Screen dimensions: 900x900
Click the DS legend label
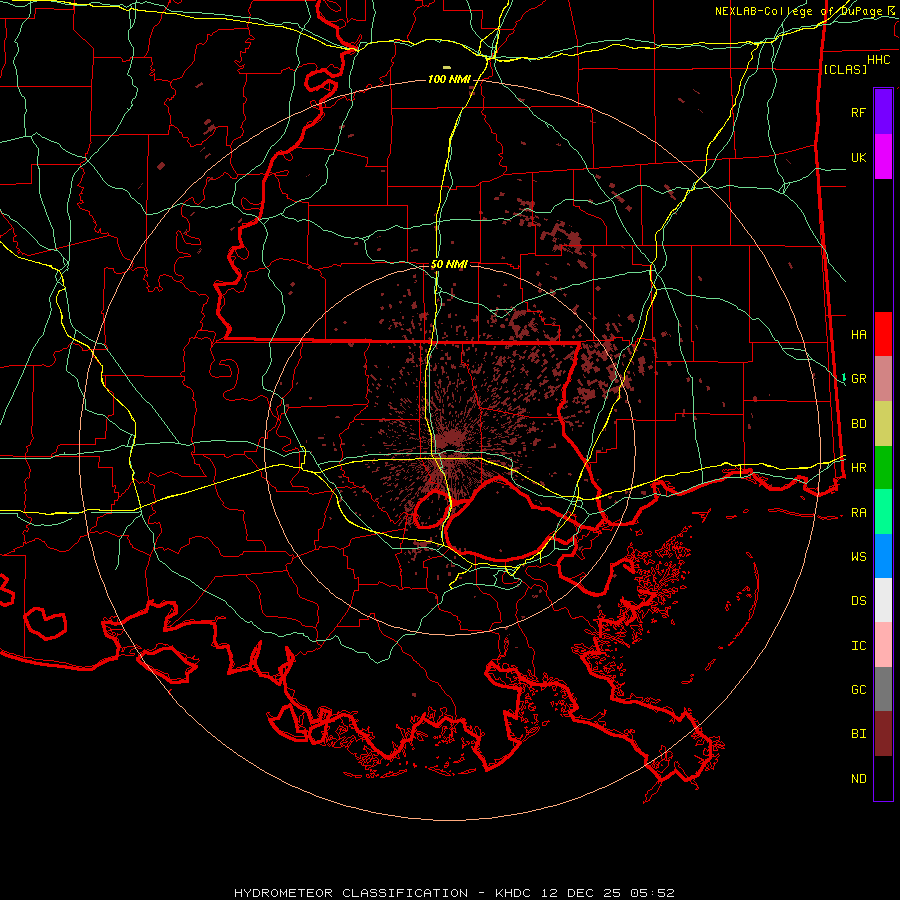pyautogui.click(x=858, y=601)
